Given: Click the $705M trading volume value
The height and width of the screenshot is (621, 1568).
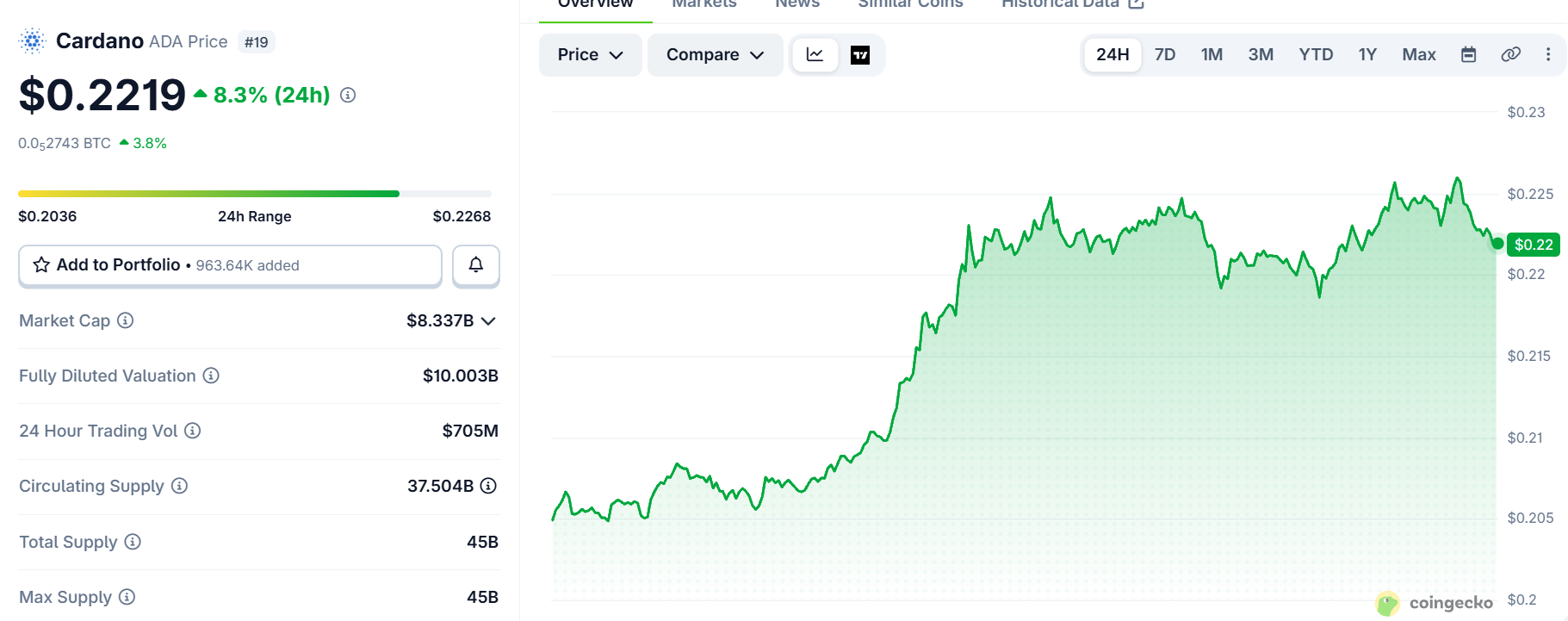Looking at the screenshot, I should click(x=470, y=431).
